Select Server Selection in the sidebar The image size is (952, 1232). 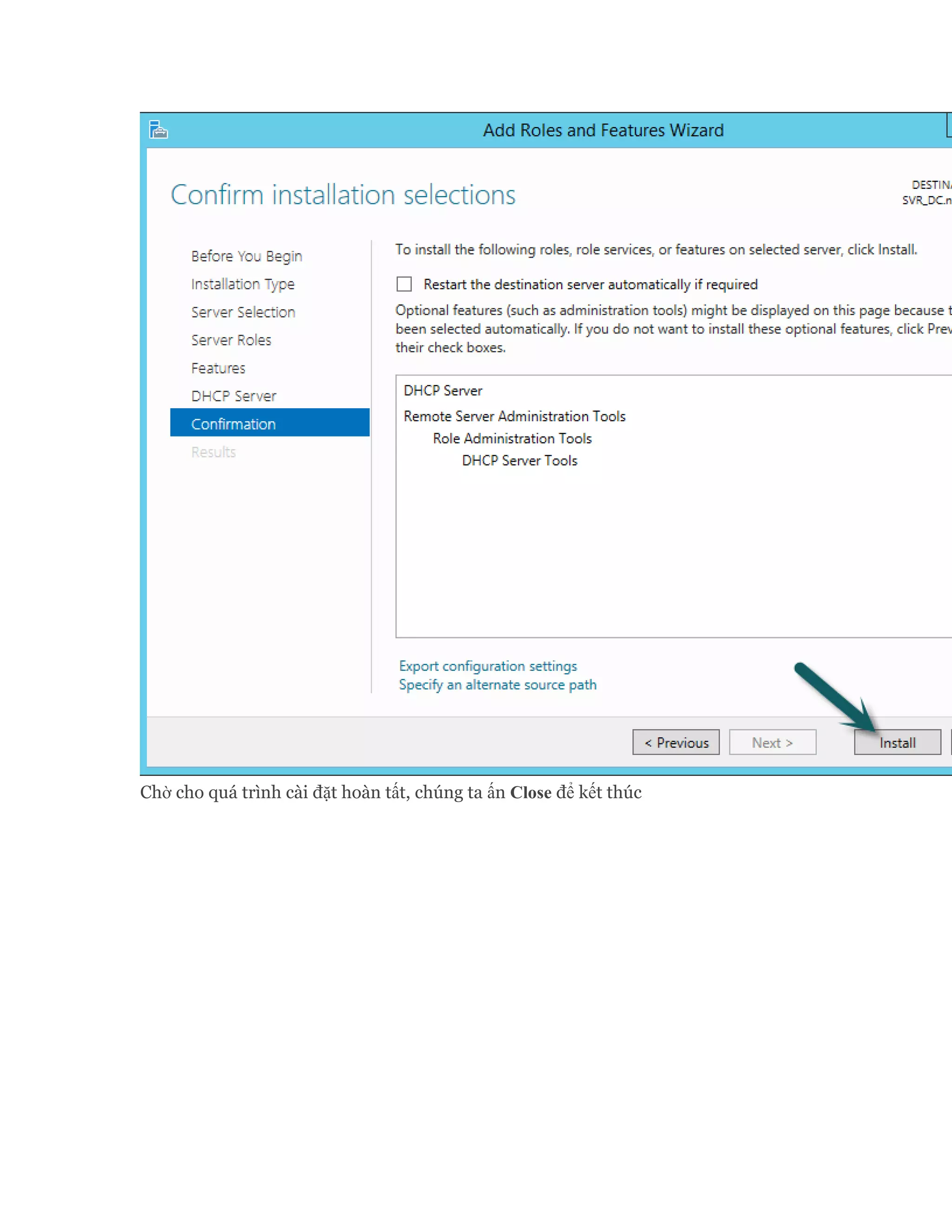(x=243, y=312)
